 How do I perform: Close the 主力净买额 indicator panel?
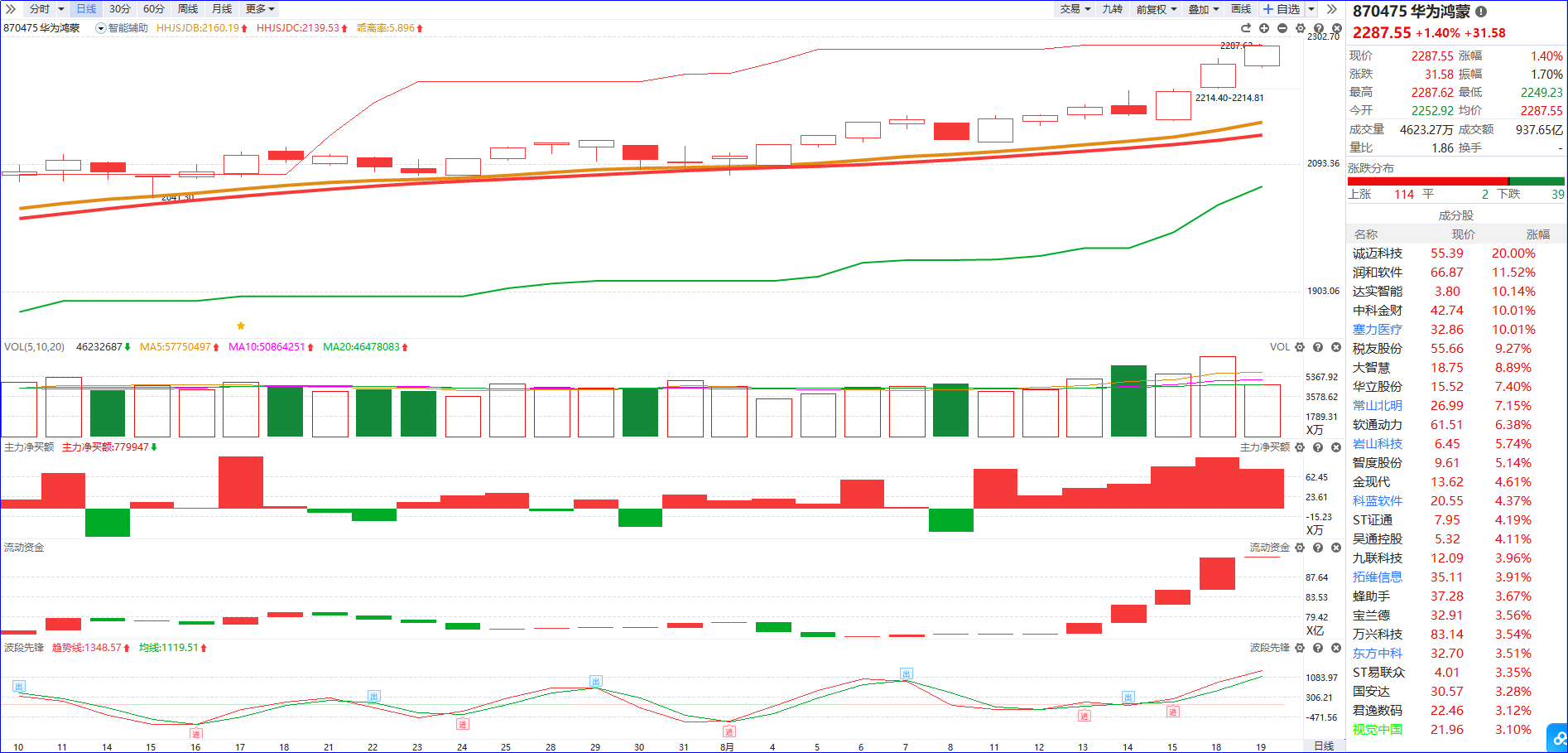[1336, 447]
